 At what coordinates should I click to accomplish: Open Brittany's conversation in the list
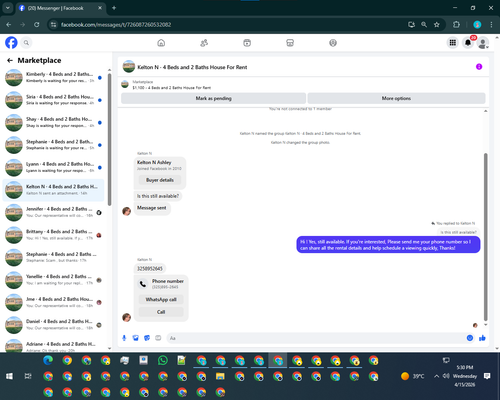tap(53, 235)
